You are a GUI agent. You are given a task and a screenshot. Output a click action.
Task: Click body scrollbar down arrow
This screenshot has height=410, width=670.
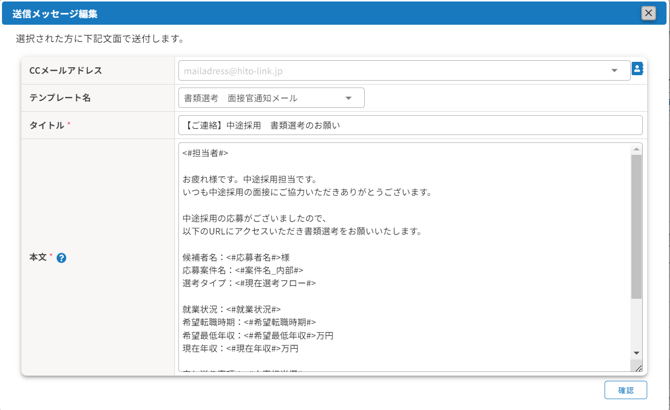coord(636,353)
